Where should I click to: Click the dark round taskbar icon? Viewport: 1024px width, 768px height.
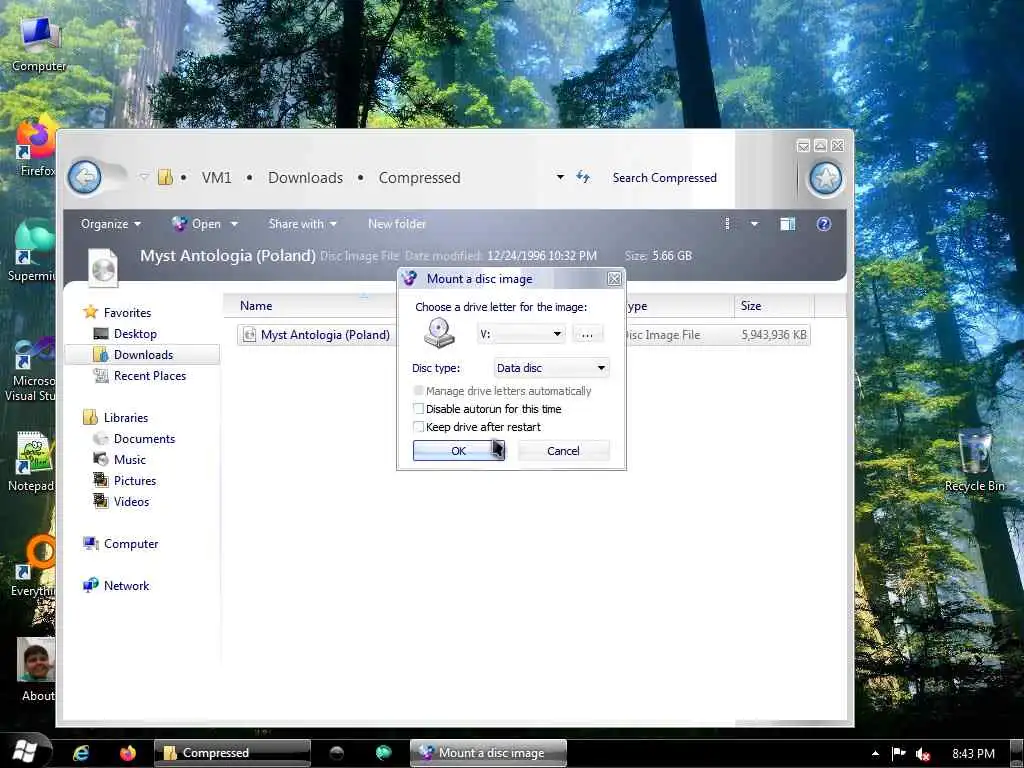[336, 753]
